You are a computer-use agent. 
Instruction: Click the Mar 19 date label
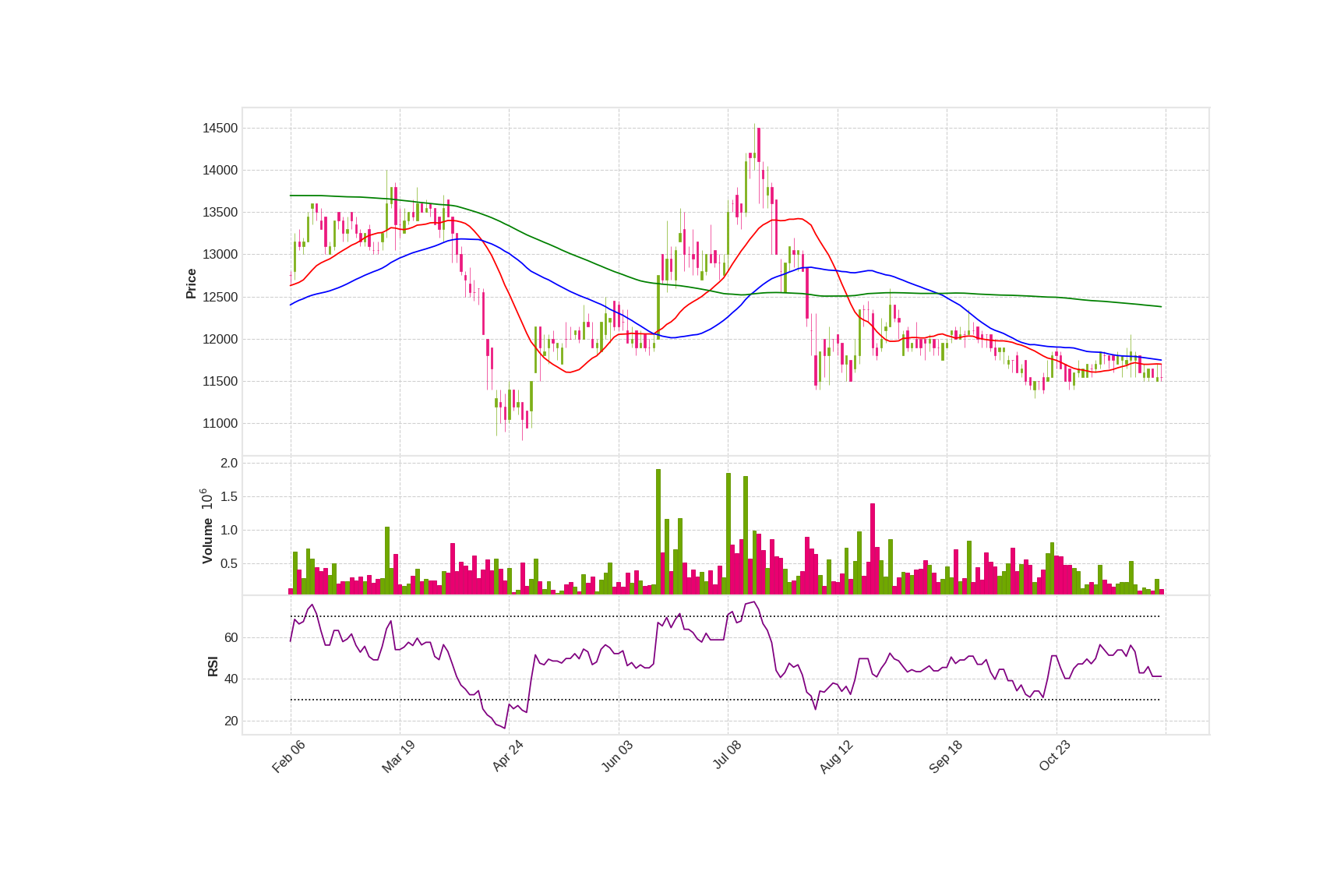pyautogui.click(x=398, y=757)
